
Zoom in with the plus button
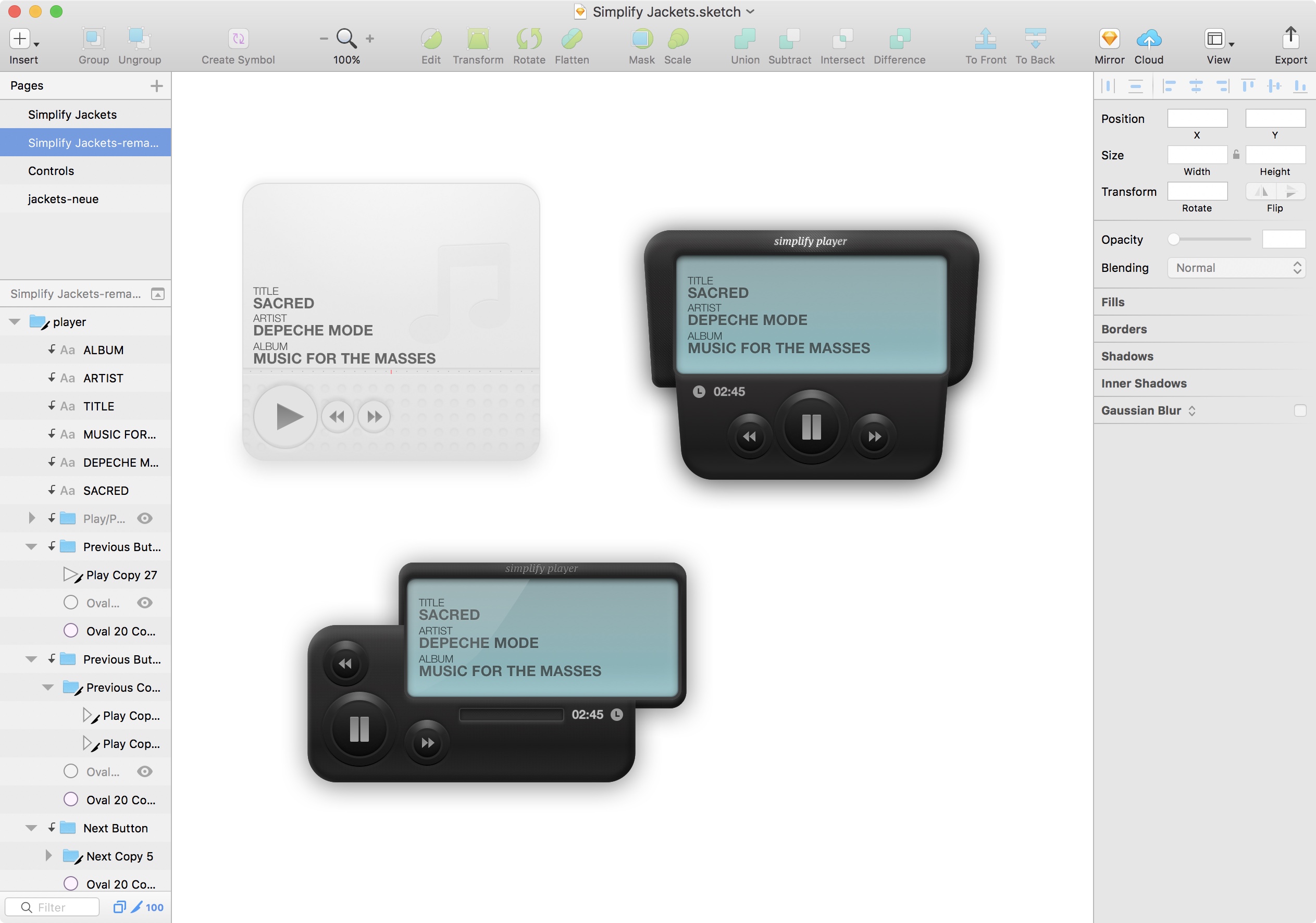click(370, 39)
